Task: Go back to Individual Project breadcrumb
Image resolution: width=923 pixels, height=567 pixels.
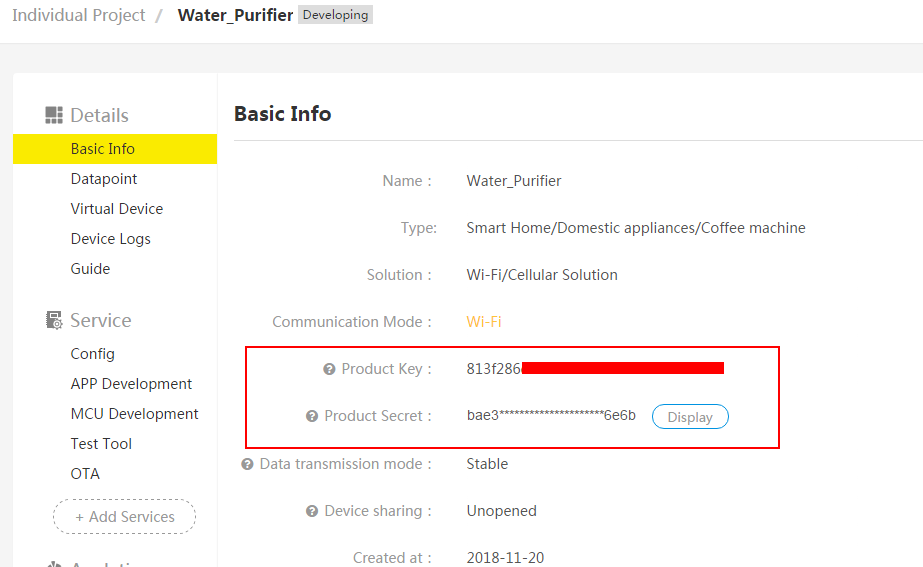Action: 78,16
